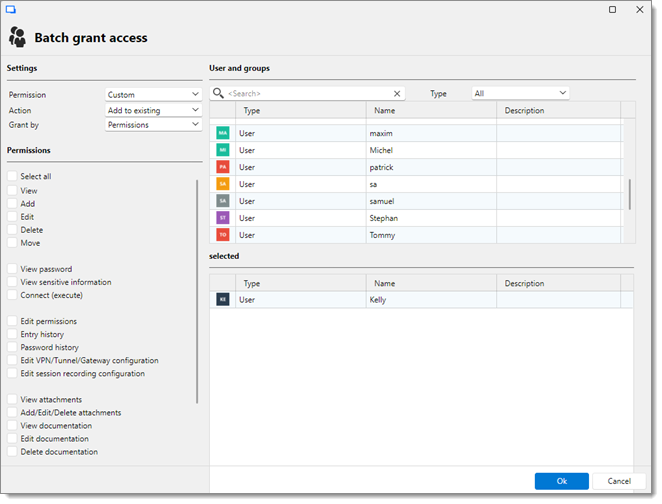Click samuel's gray SA avatar icon
This screenshot has height=504, width=662.
pyautogui.click(x=222, y=201)
